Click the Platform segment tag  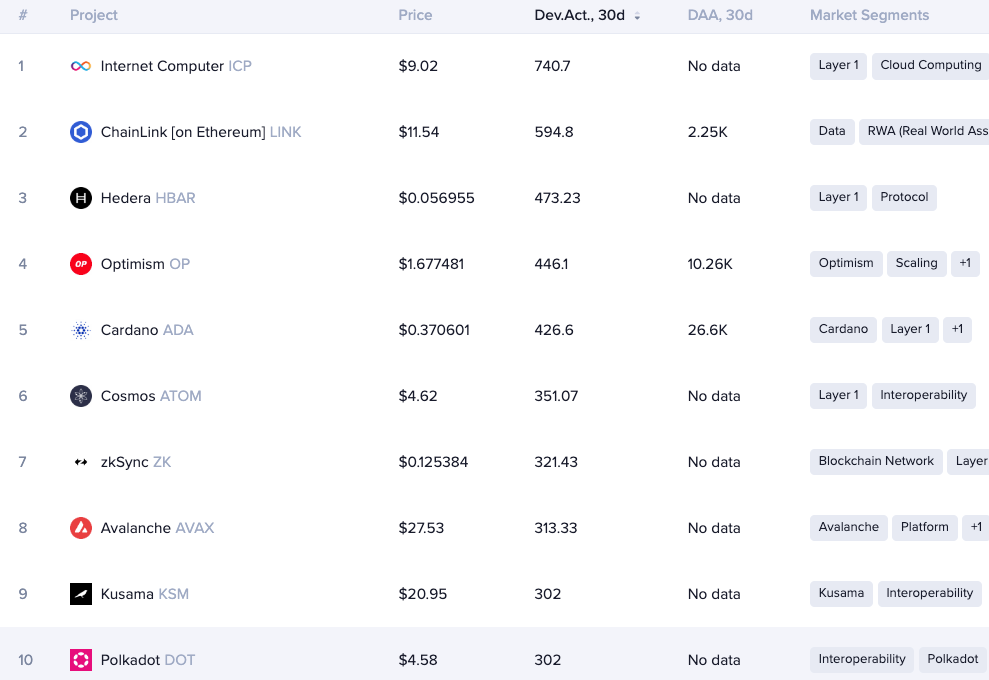[x=925, y=527]
